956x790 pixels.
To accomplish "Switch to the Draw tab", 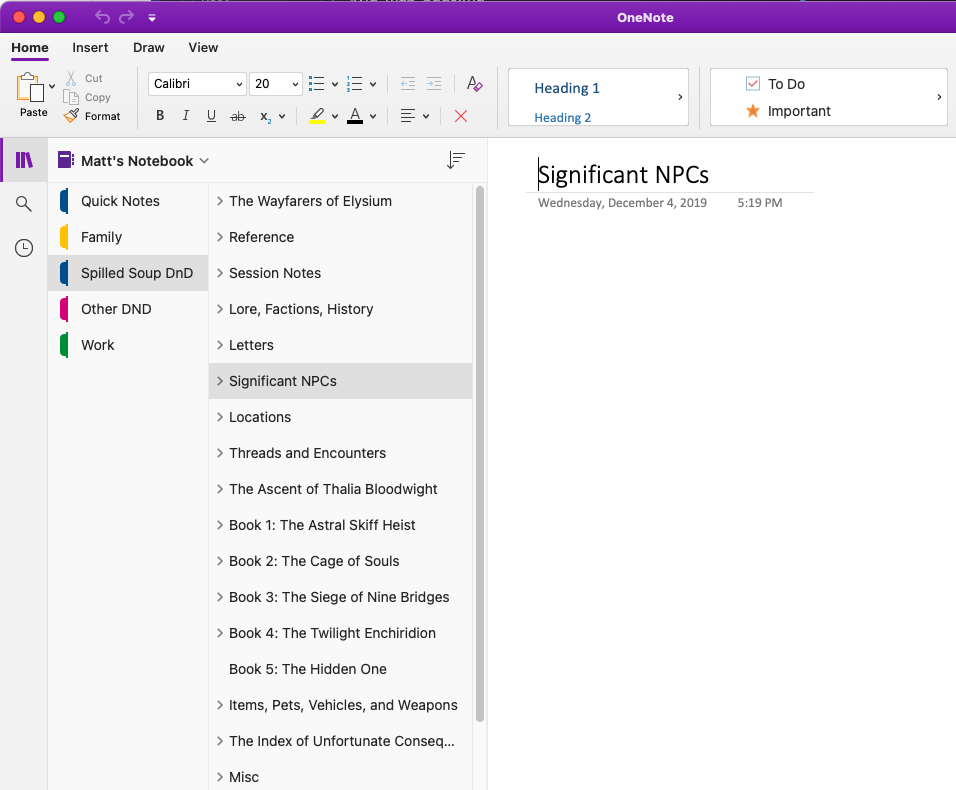I will [148, 48].
